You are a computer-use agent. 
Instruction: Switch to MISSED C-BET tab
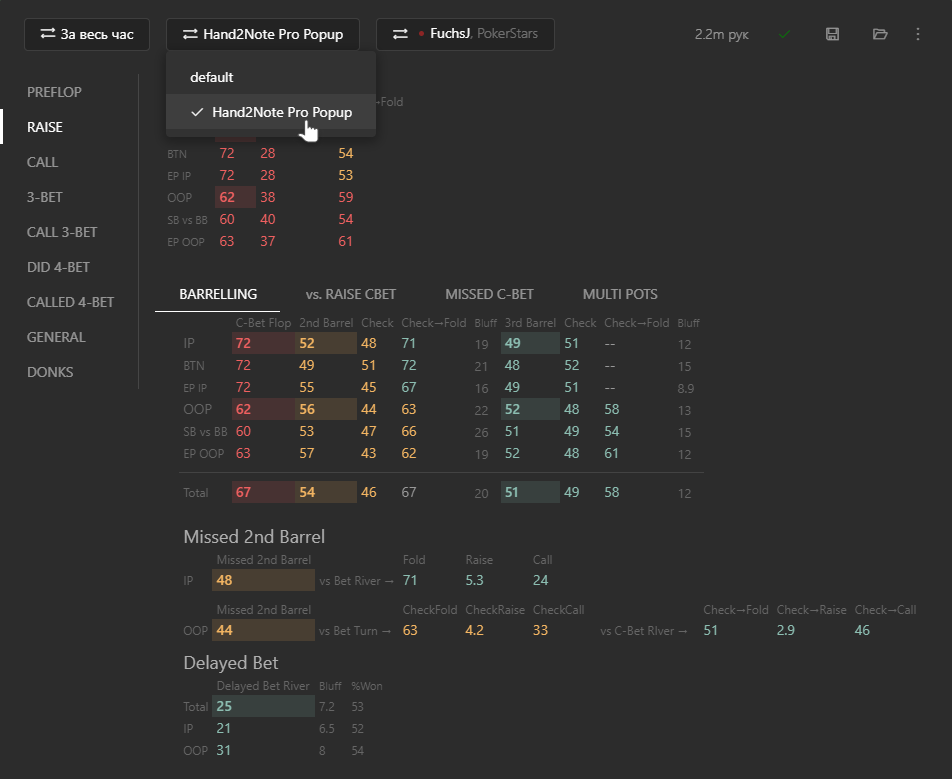(x=489, y=294)
